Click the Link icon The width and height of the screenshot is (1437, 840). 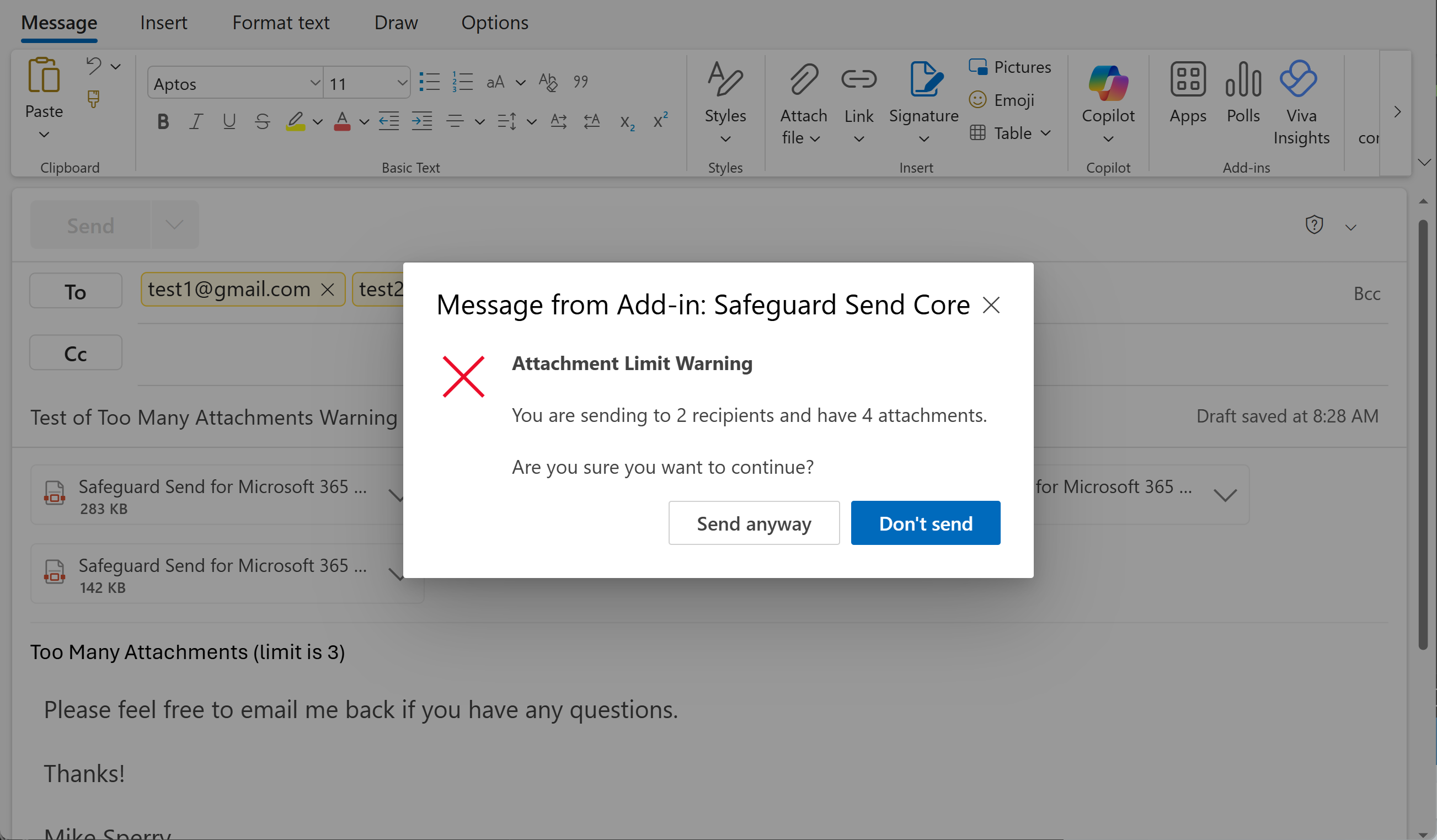859,79
